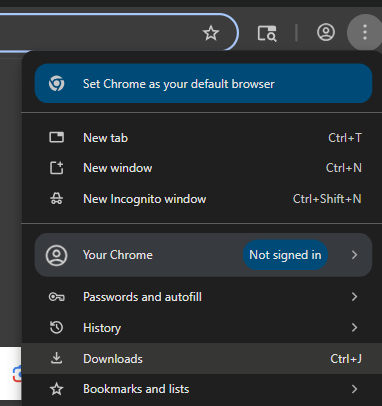Open Passwords and autofill

pyautogui.click(x=202, y=297)
